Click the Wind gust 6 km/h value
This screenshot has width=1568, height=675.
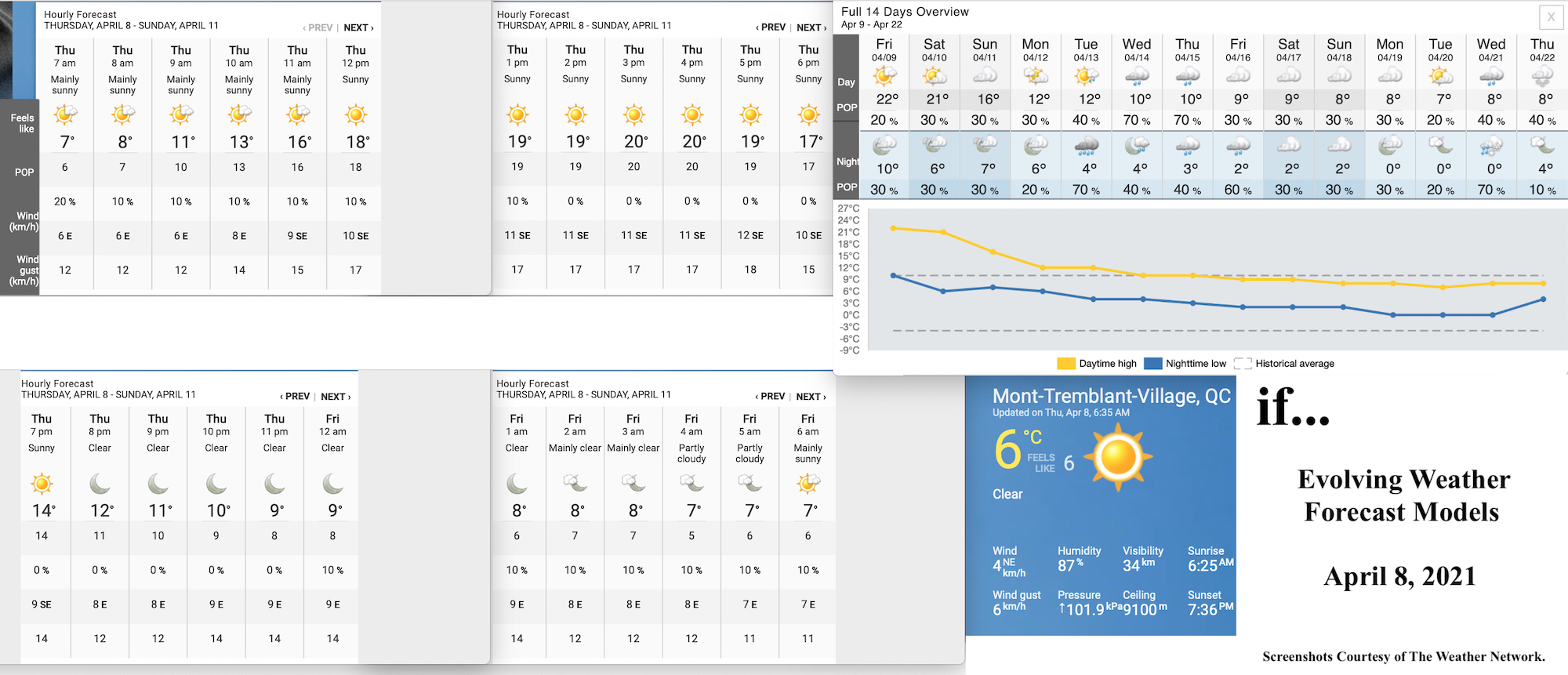pyautogui.click(x=1009, y=609)
